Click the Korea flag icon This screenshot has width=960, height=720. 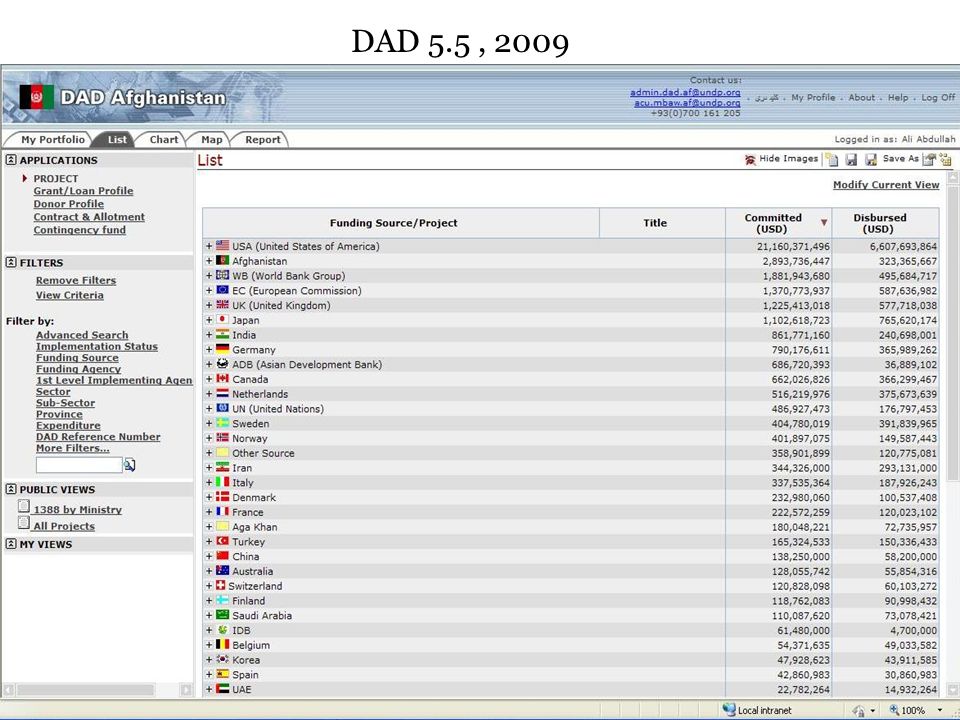222,659
